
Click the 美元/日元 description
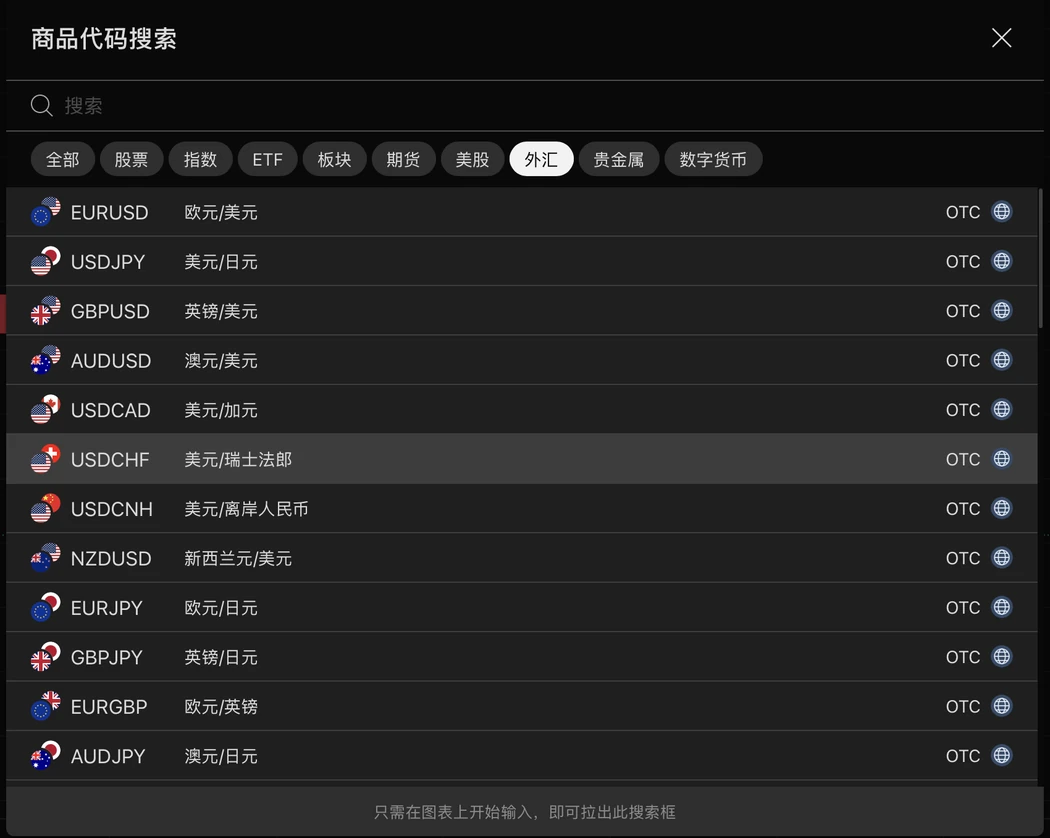pyautogui.click(x=221, y=262)
